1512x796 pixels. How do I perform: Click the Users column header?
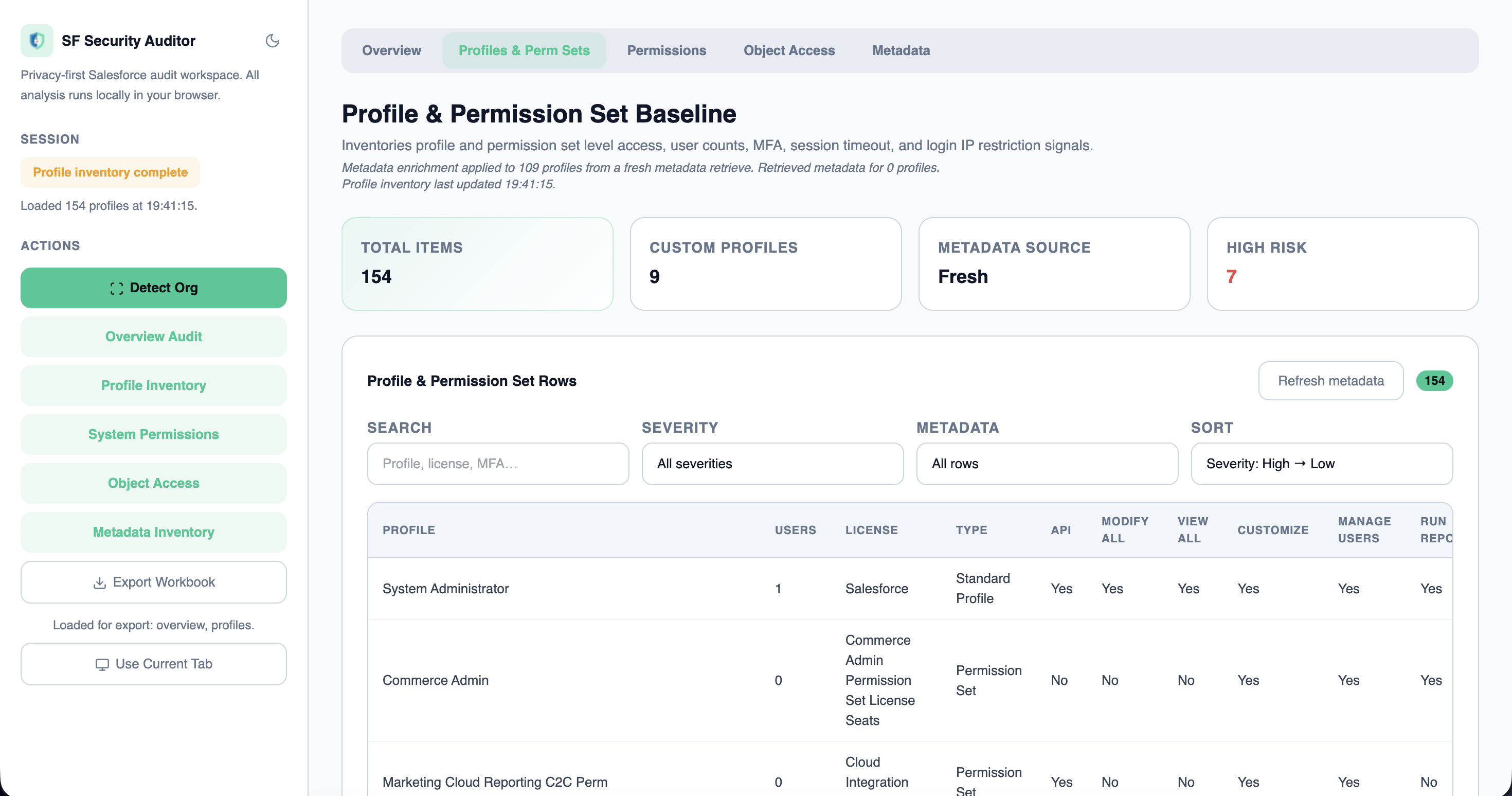(795, 530)
